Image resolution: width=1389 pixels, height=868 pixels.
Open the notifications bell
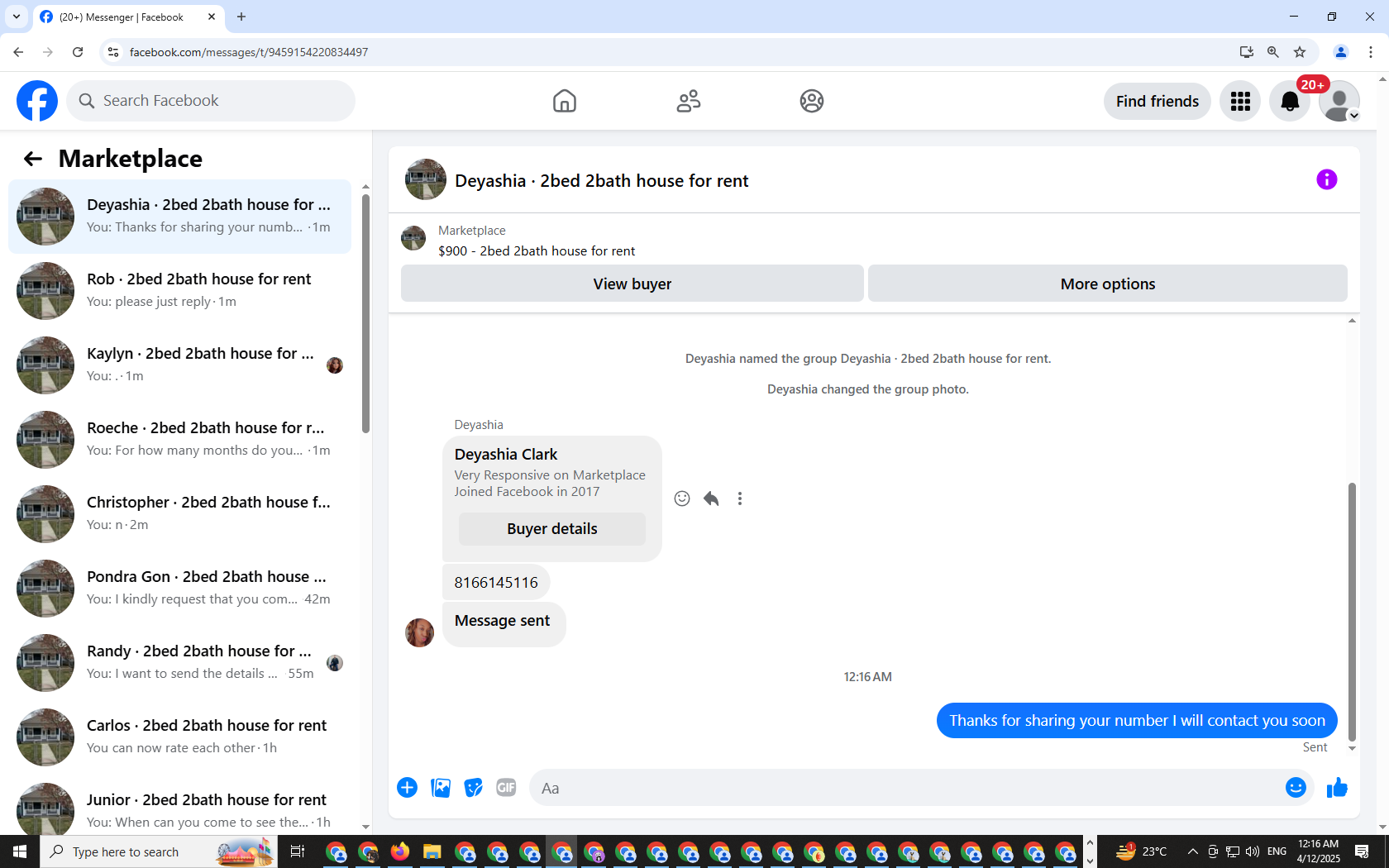tap(1290, 101)
